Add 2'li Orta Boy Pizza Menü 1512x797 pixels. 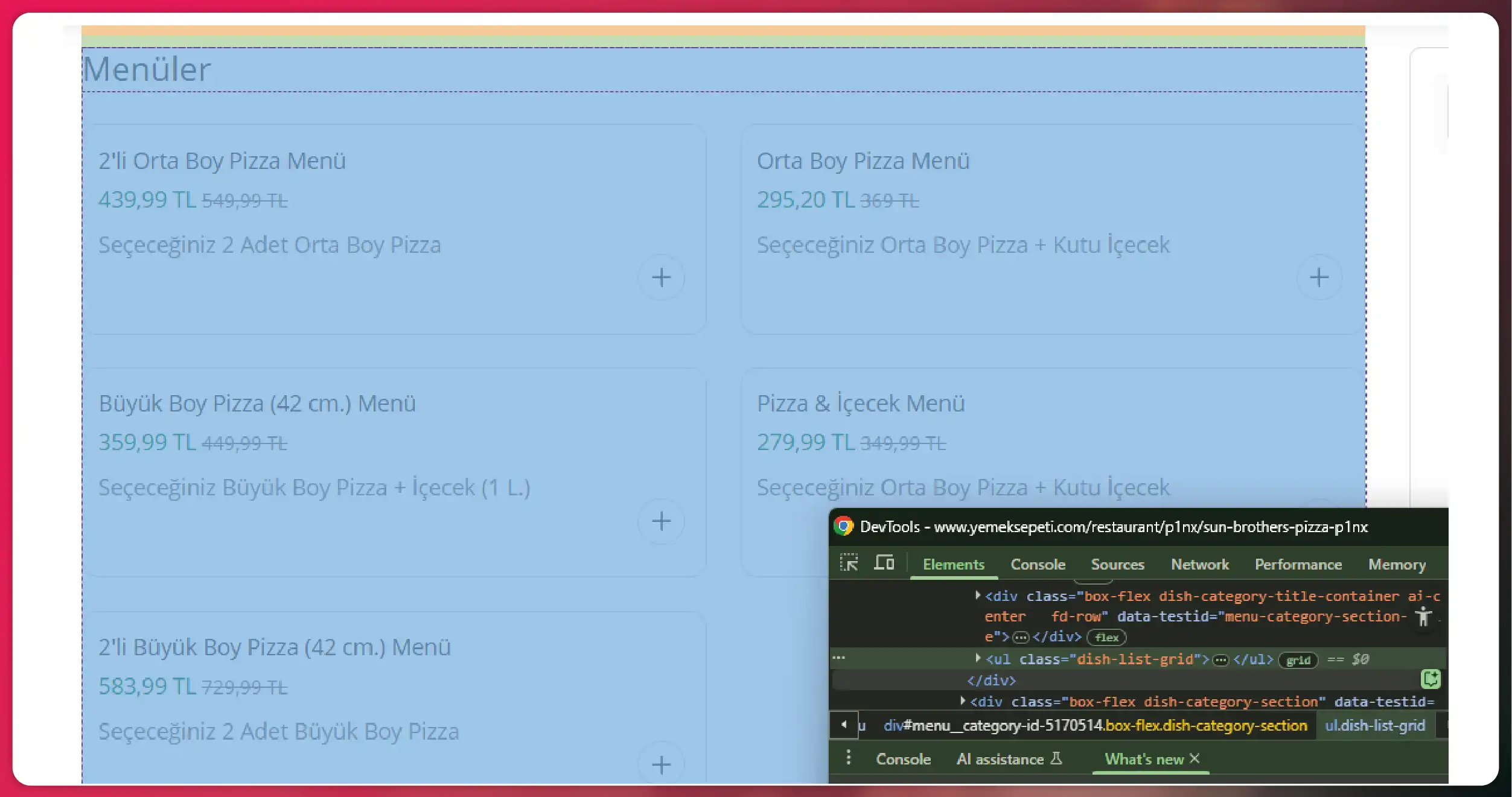click(x=661, y=278)
